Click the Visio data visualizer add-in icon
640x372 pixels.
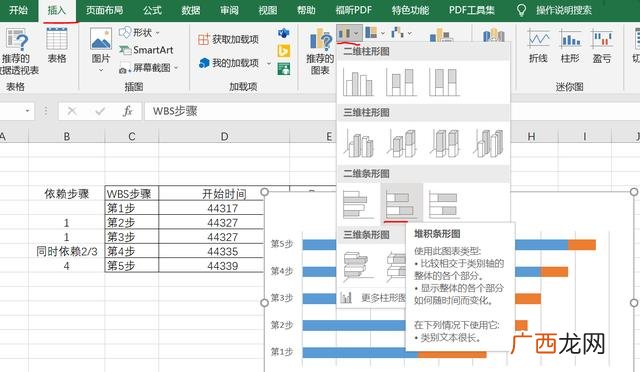pos(284,33)
